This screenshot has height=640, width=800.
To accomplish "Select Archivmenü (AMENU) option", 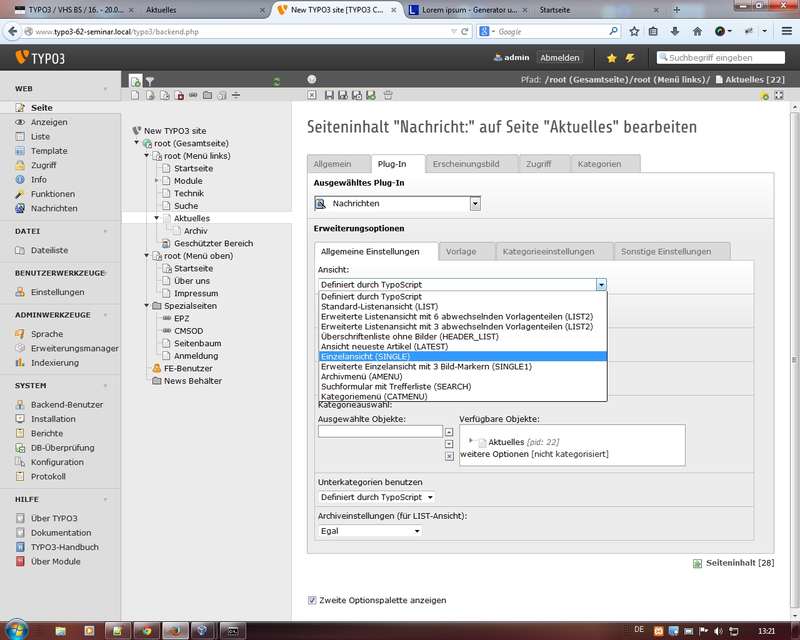I will click(463, 376).
